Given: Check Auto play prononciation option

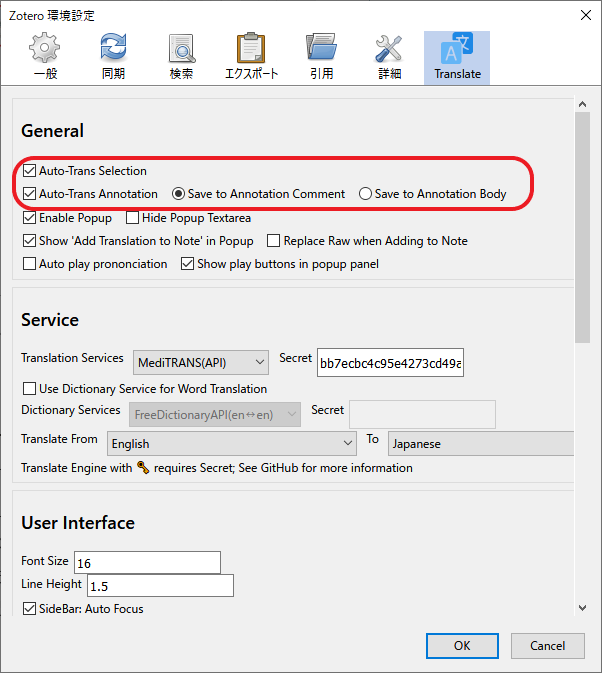Looking at the screenshot, I should [x=30, y=264].
